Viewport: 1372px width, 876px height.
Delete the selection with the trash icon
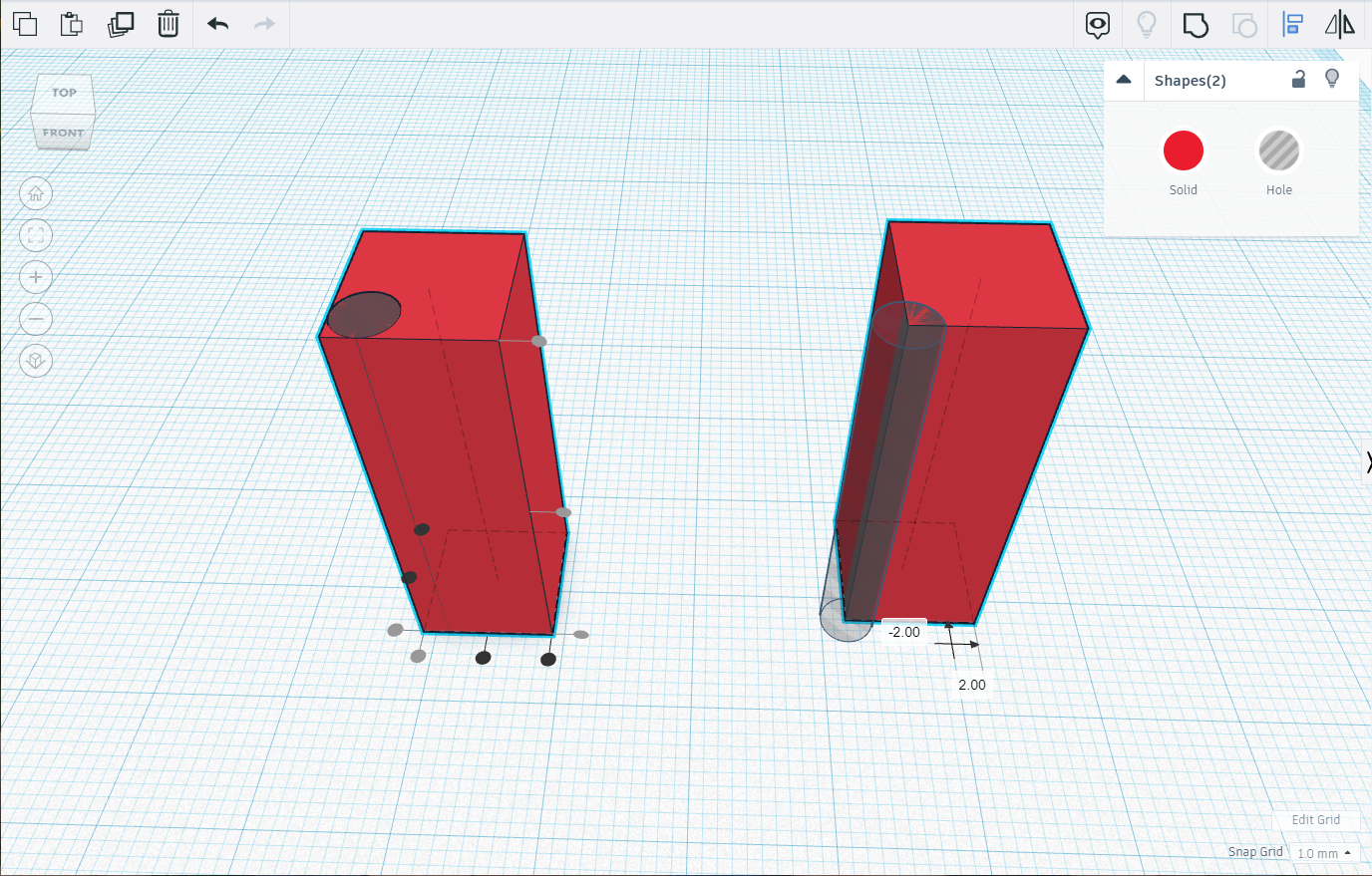pos(168,24)
